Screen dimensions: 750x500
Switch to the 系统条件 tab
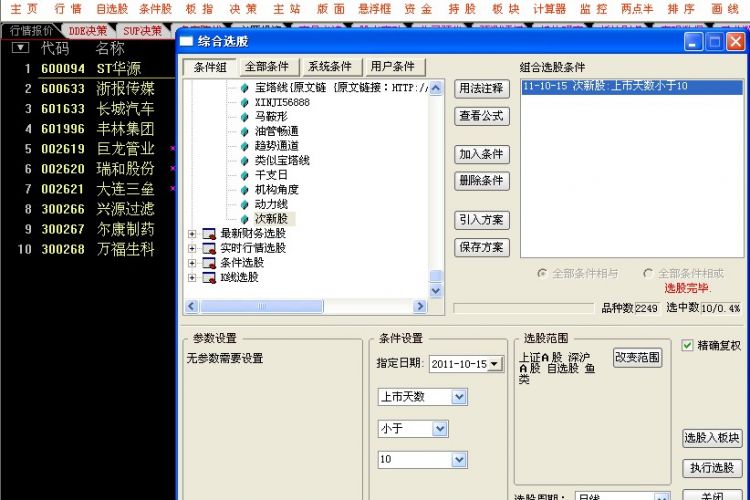(330, 67)
